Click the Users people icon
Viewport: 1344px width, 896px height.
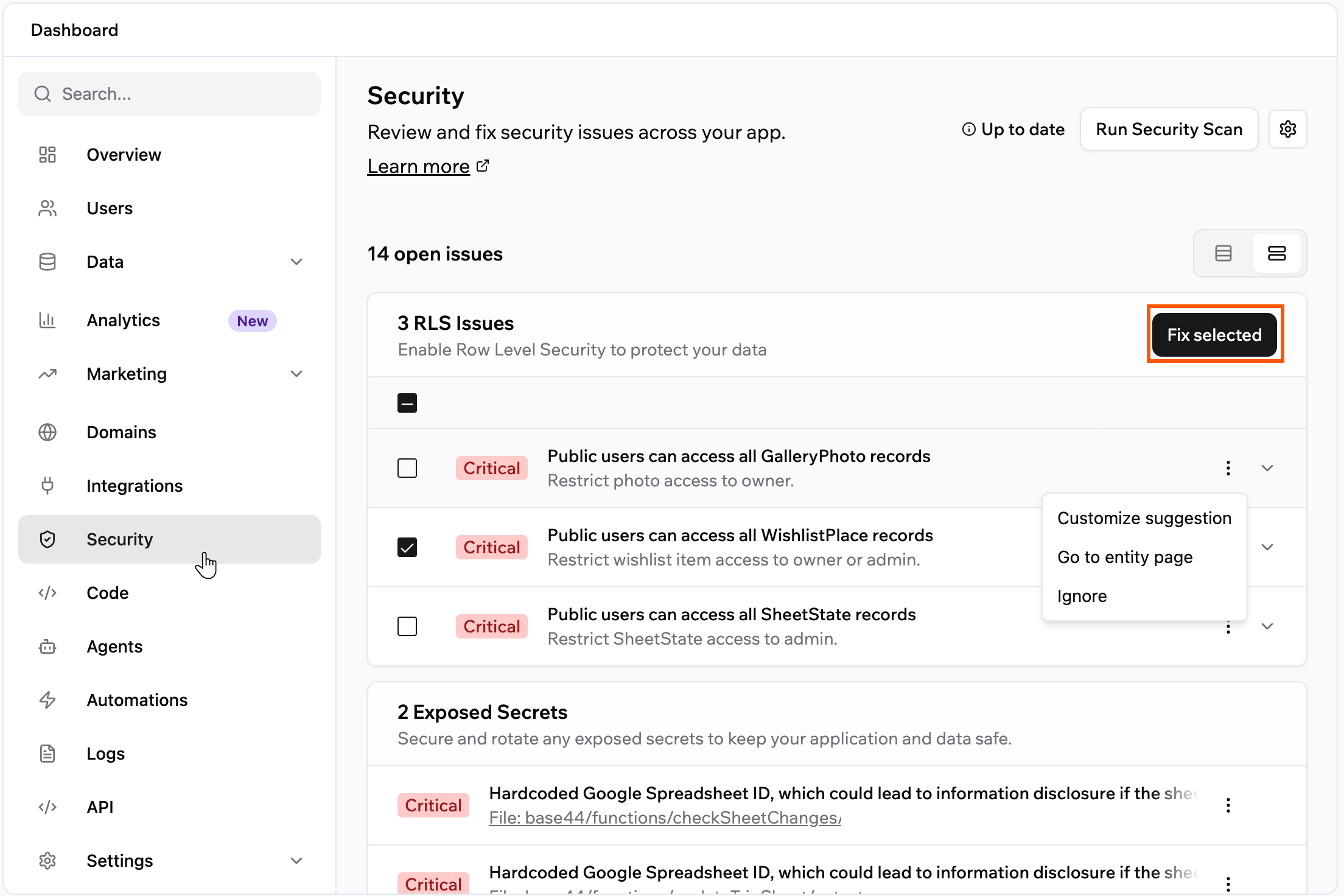click(47, 208)
